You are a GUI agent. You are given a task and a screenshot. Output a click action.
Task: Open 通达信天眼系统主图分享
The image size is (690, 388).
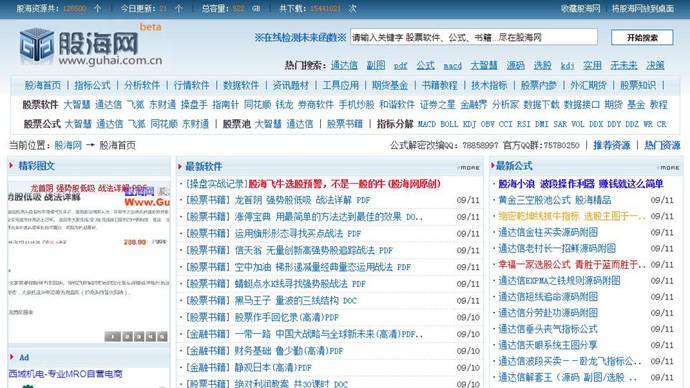click(x=547, y=345)
